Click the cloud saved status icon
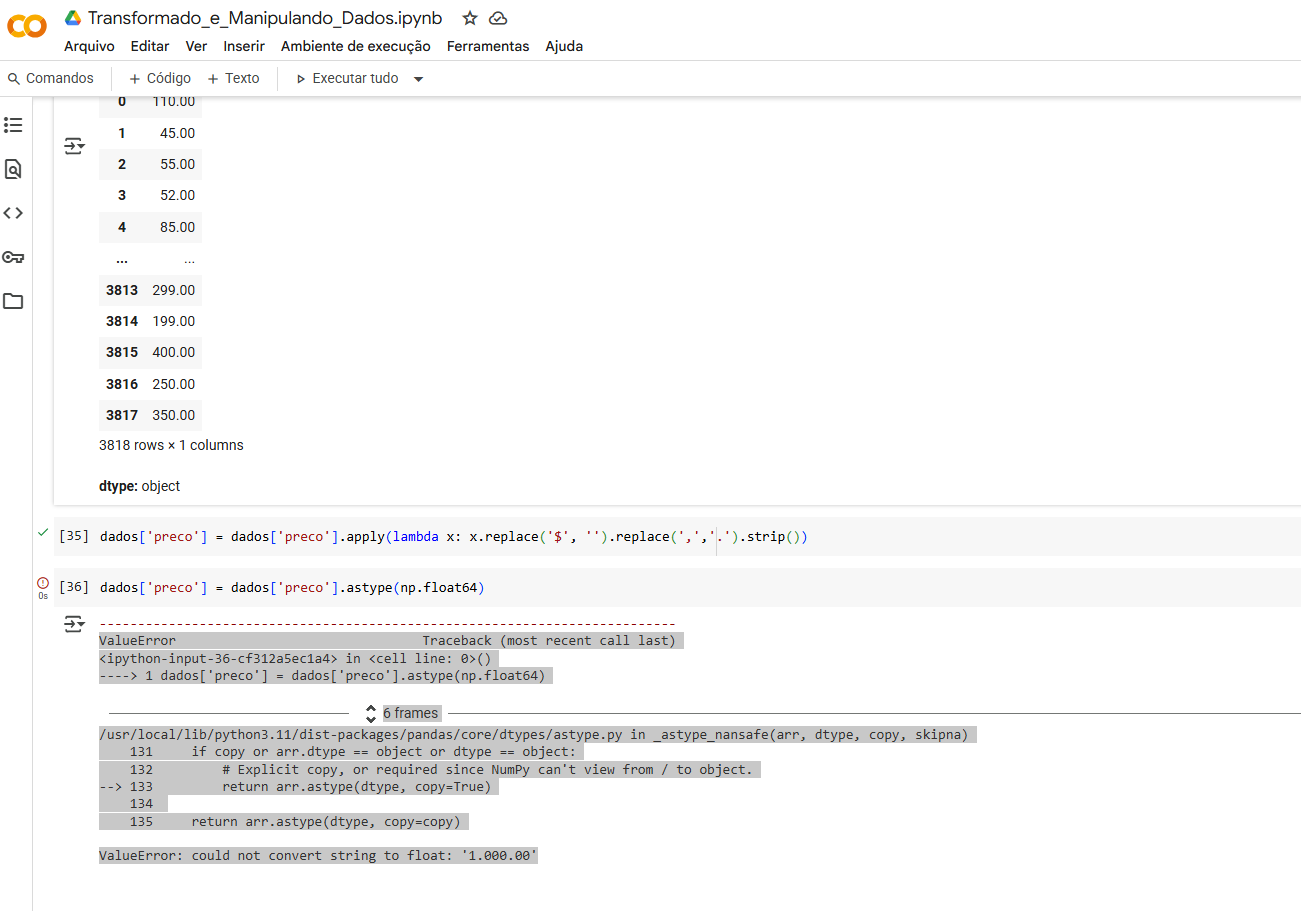Viewport: 1301px width, 911px height. (x=498, y=18)
